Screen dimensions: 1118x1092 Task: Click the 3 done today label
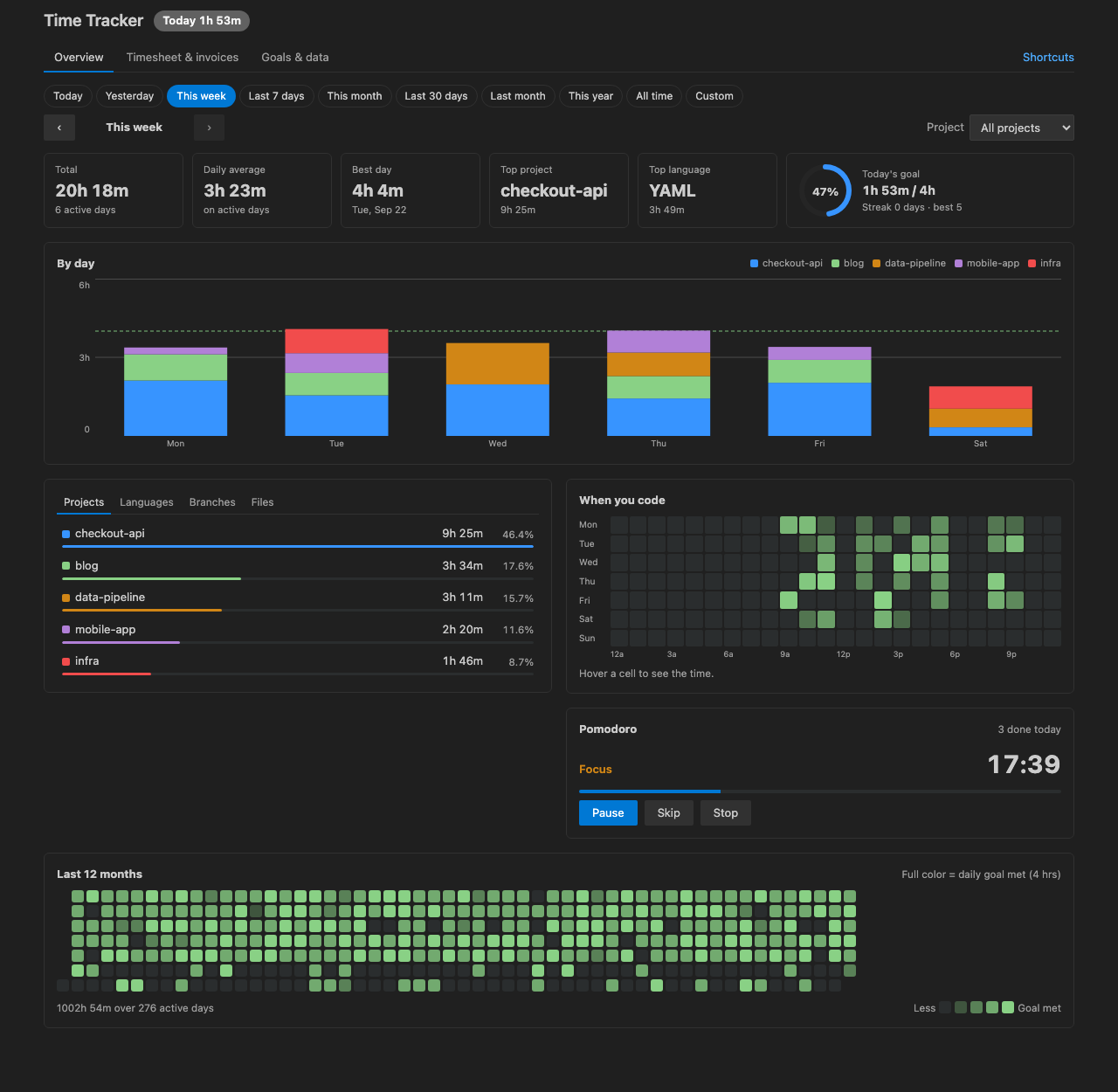[1030, 729]
